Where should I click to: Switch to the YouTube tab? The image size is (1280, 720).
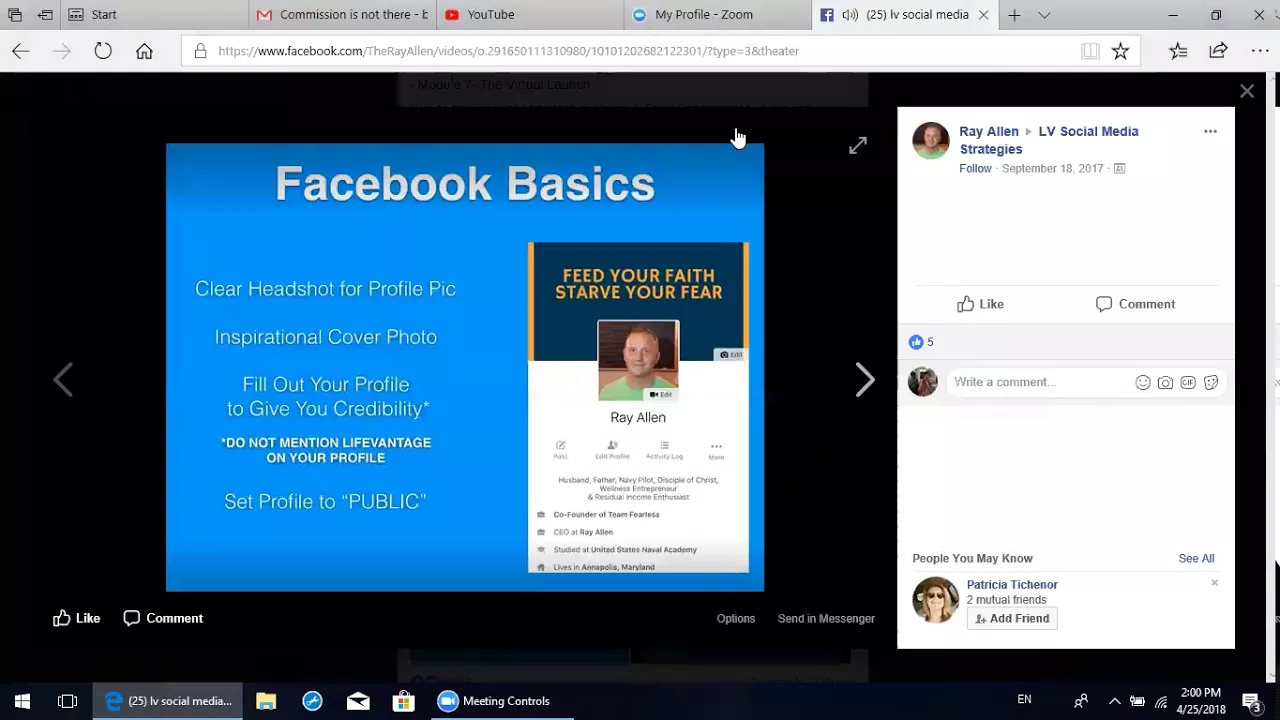[x=530, y=15]
